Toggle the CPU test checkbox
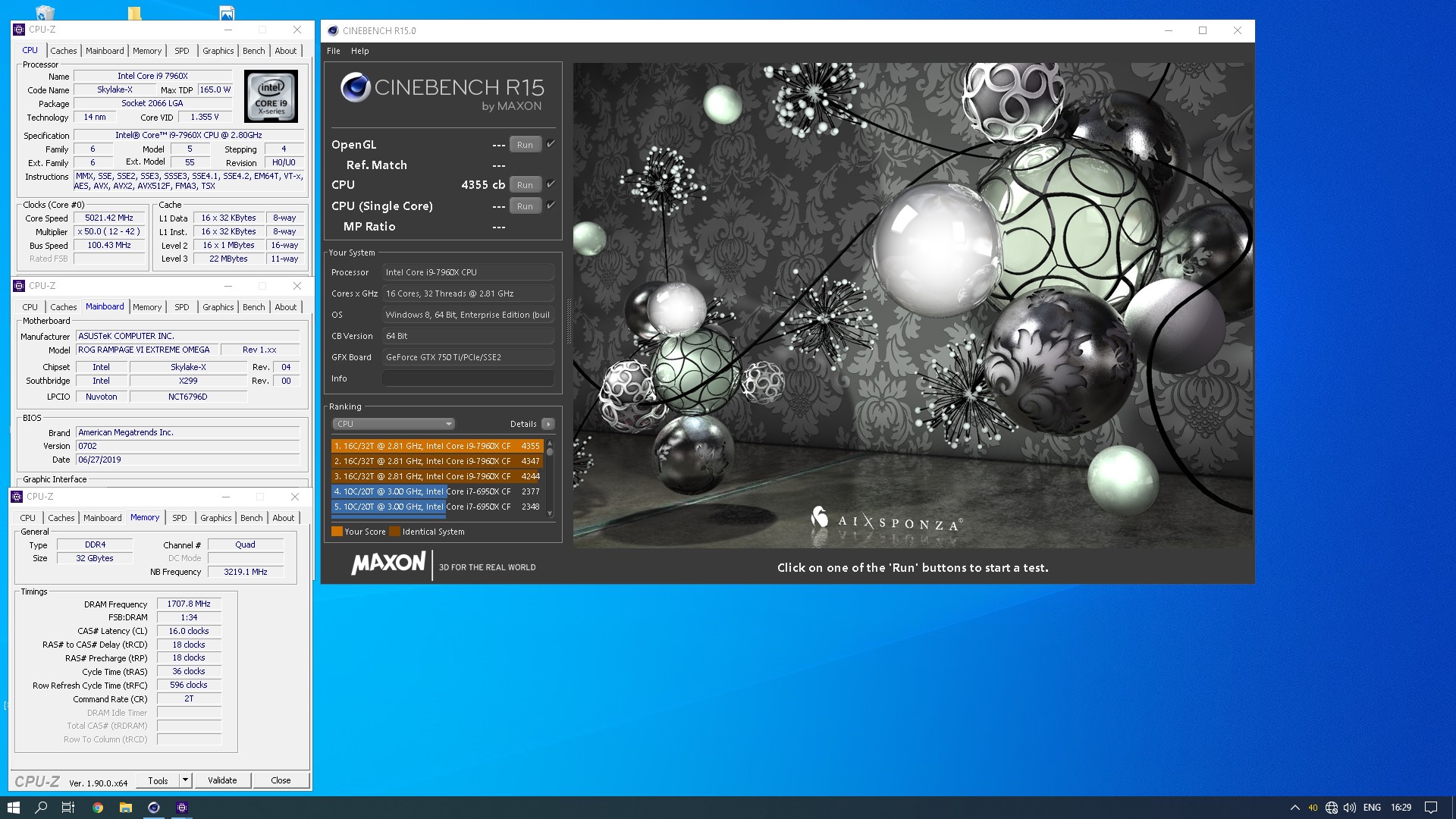The image size is (1456, 819). [551, 184]
